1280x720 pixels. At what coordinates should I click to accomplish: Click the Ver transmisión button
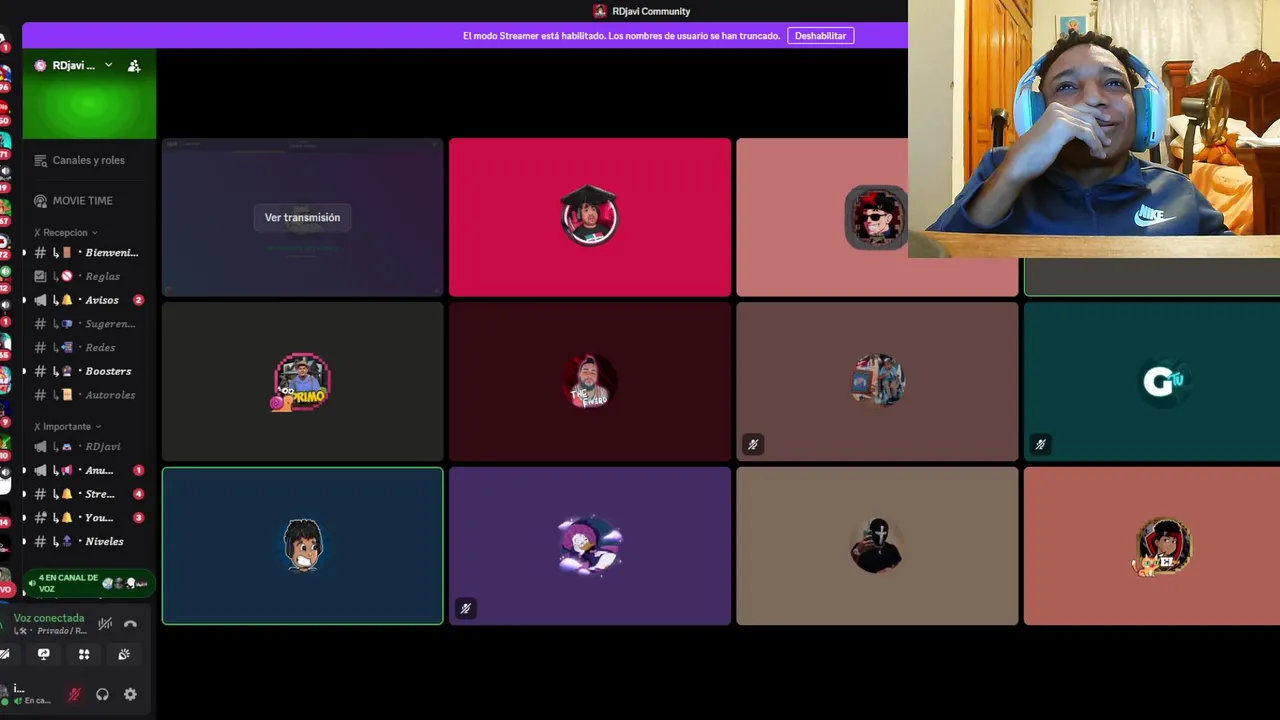click(x=302, y=217)
